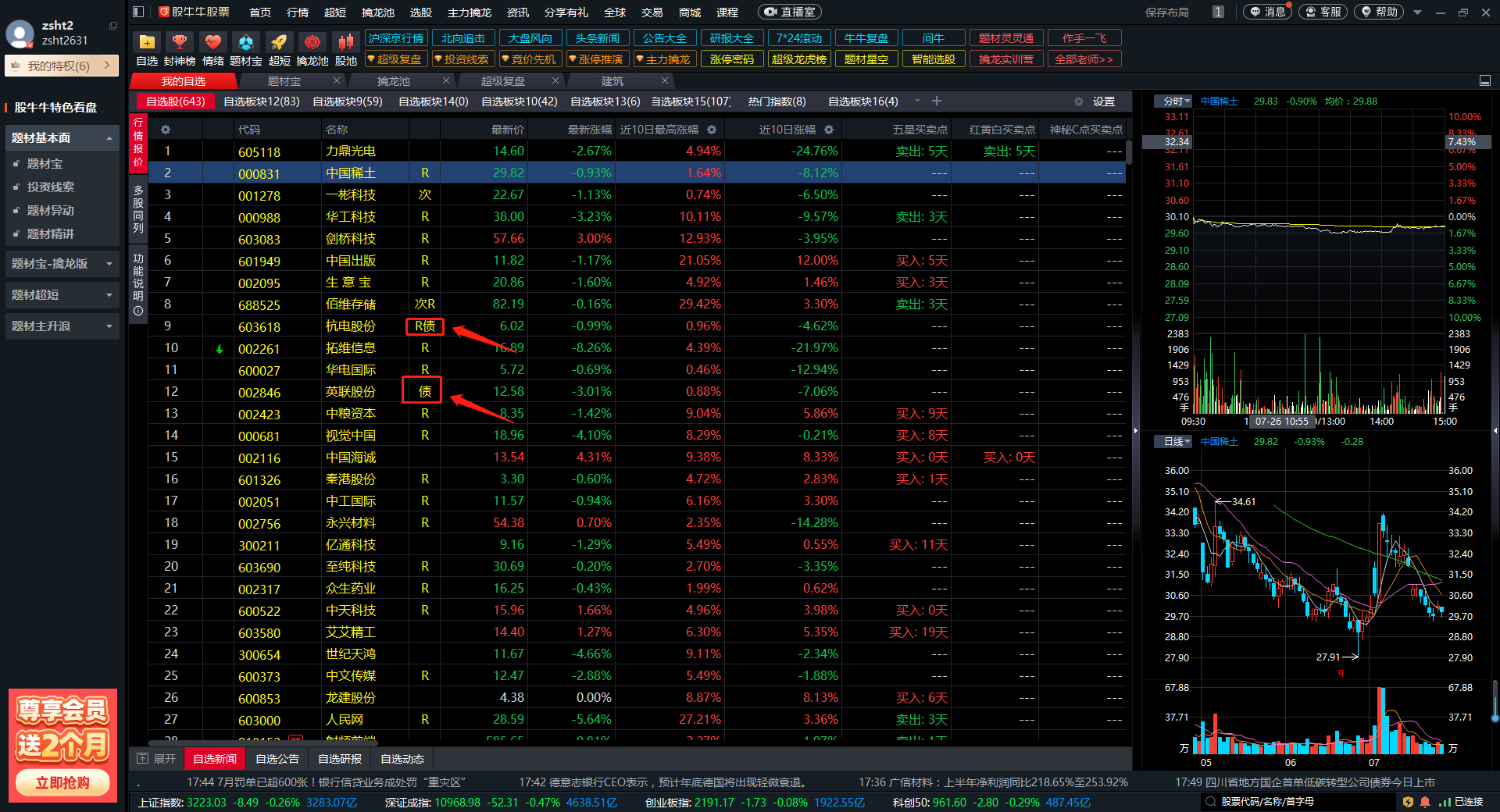
Task: Add a new watchlist block with plus icon
Action: (937, 101)
